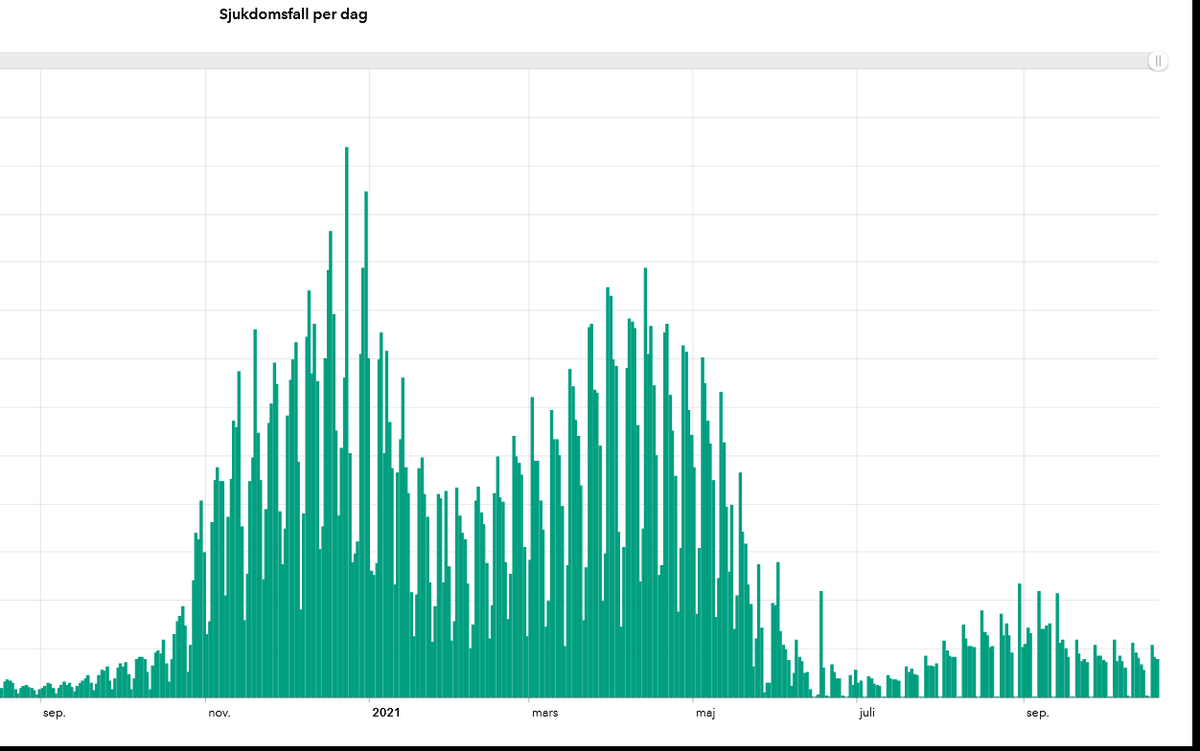This screenshot has height=751, width=1200.
Task: Click the "mars" axis label
Action: 545,713
